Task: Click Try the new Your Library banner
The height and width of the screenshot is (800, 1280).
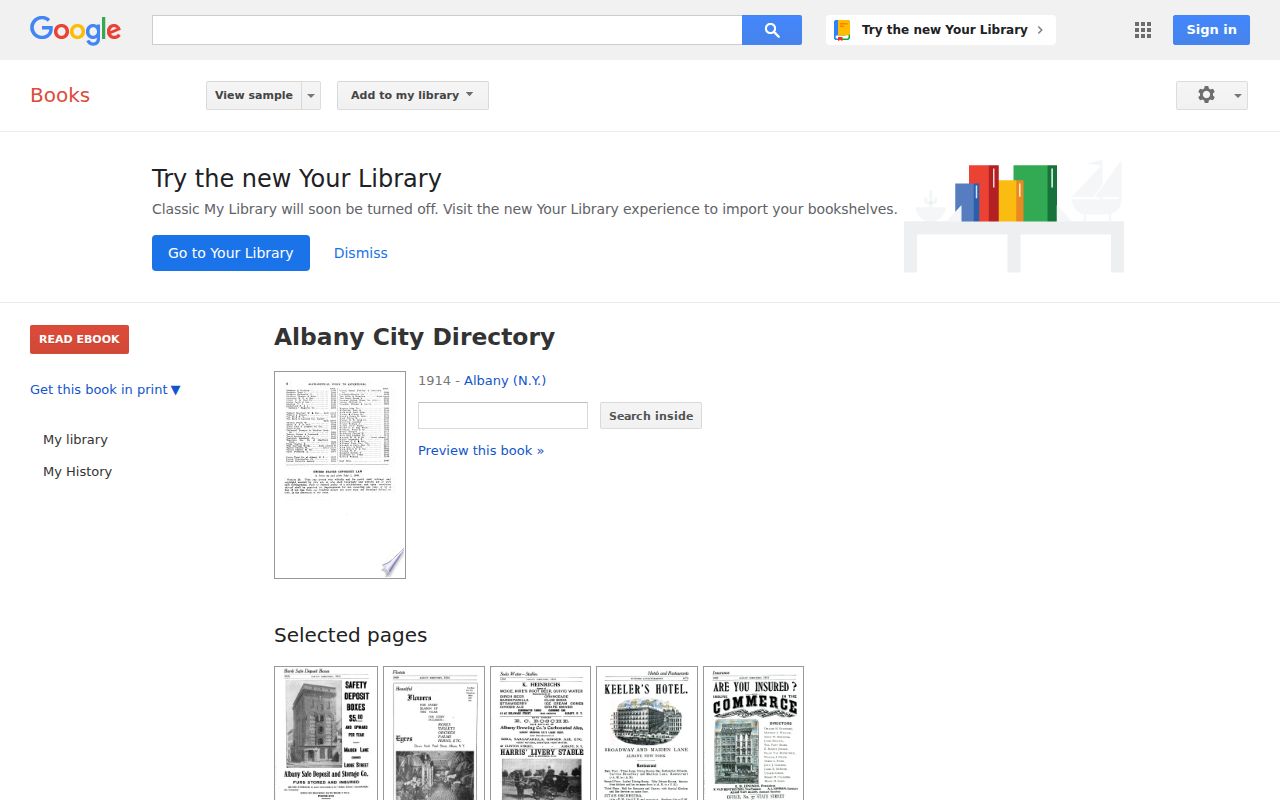Action: point(941,30)
